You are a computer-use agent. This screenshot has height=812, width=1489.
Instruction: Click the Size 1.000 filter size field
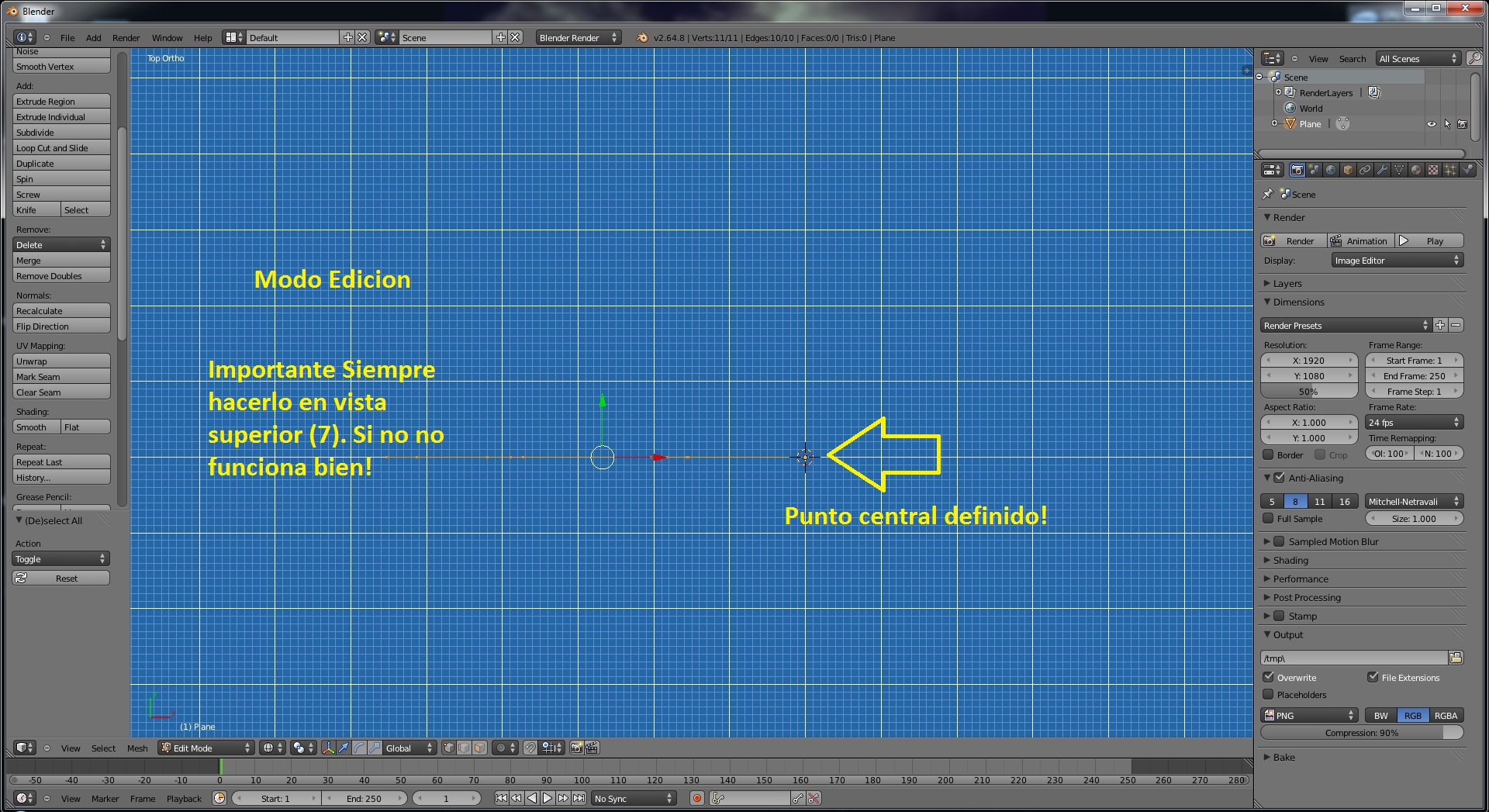(x=1414, y=518)
